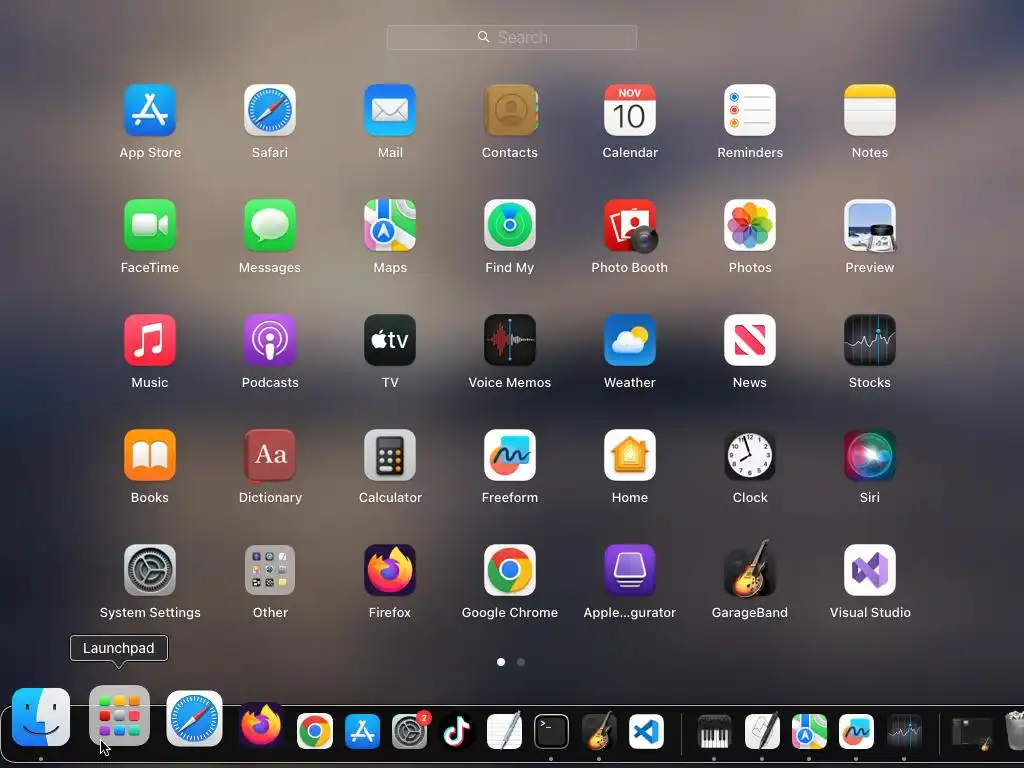Open the piano keyboard app in Dock

coord(714,731)
